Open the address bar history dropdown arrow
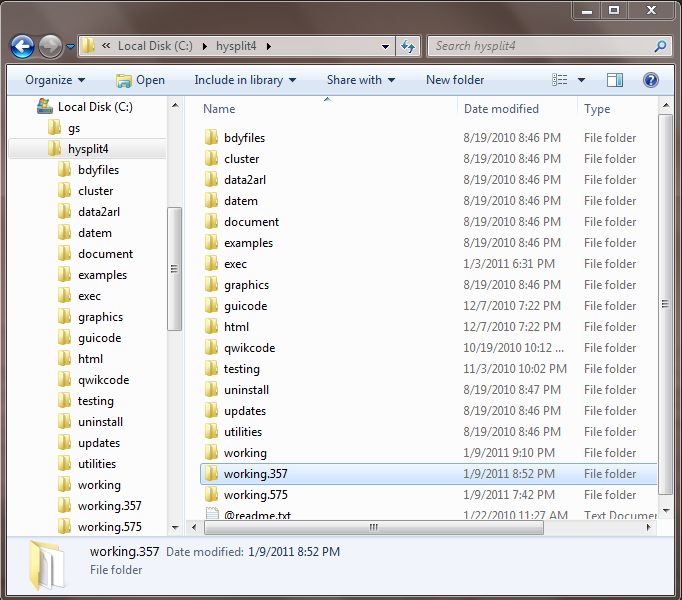Screen dimensions: 682x600 click(385, 46)
